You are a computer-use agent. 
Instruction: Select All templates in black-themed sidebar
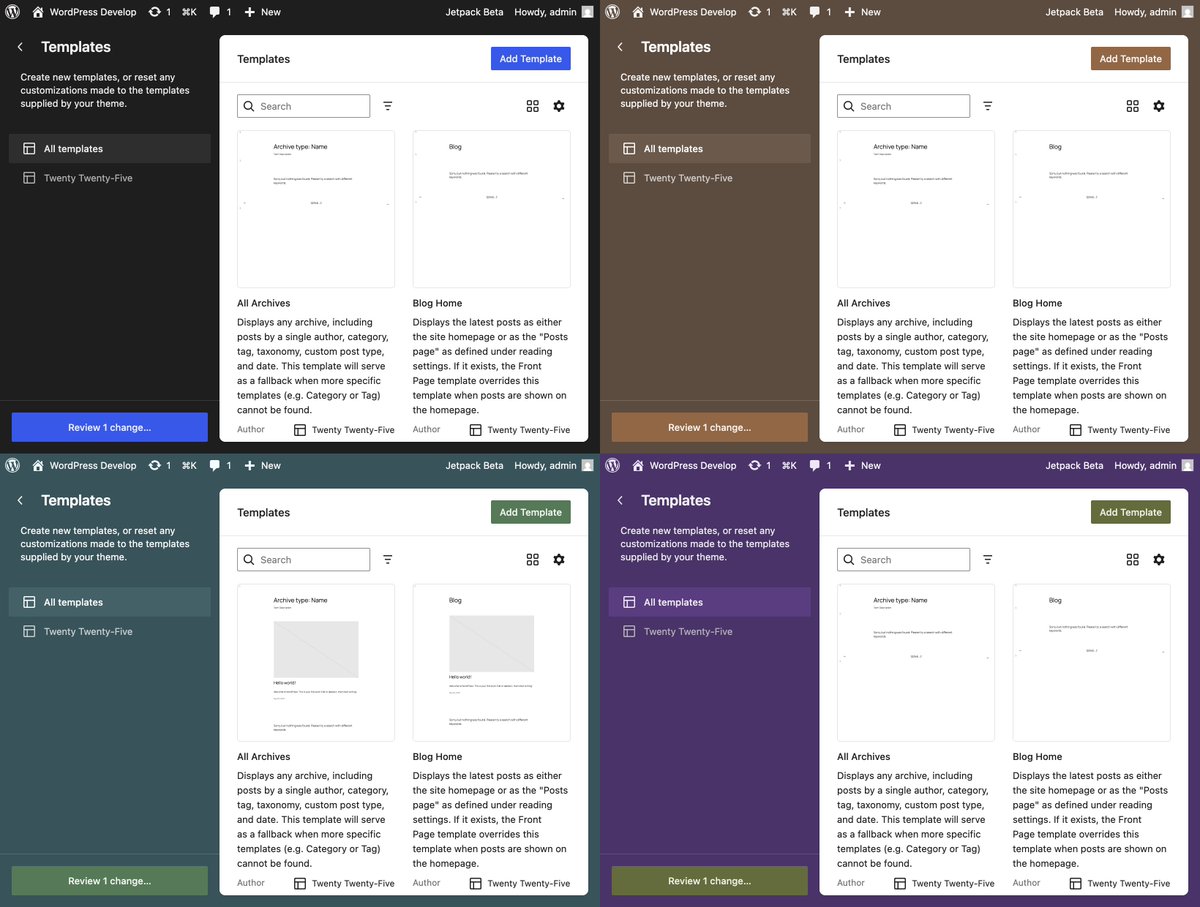pos(110,149)
